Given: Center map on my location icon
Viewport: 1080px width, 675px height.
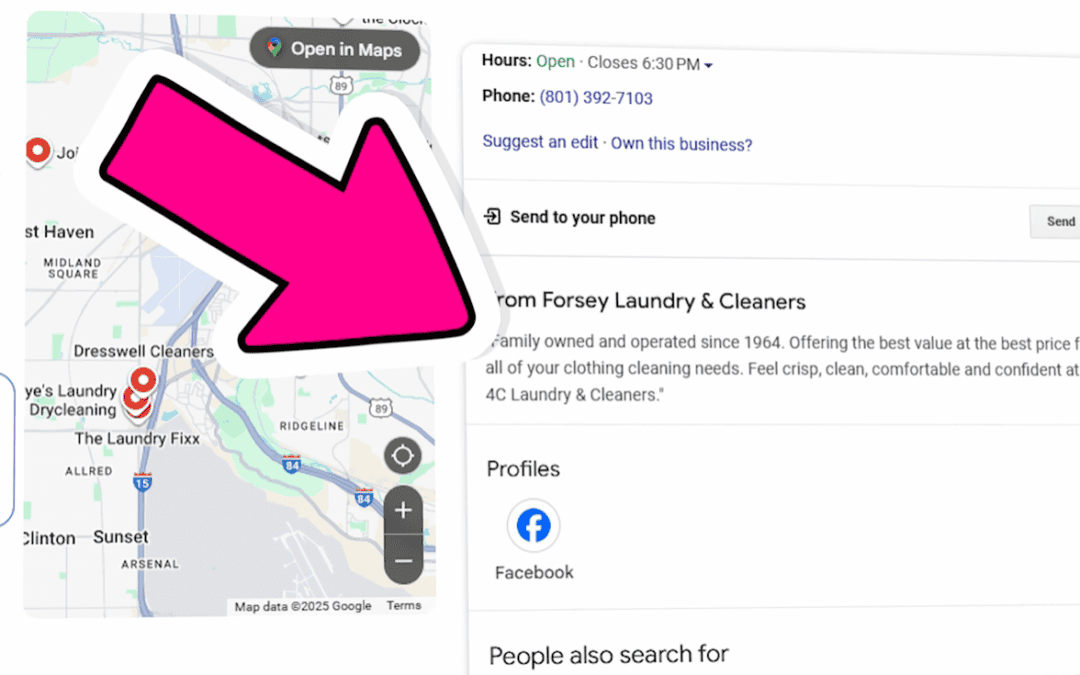Looking at the screenshot, I should (403, 455).
